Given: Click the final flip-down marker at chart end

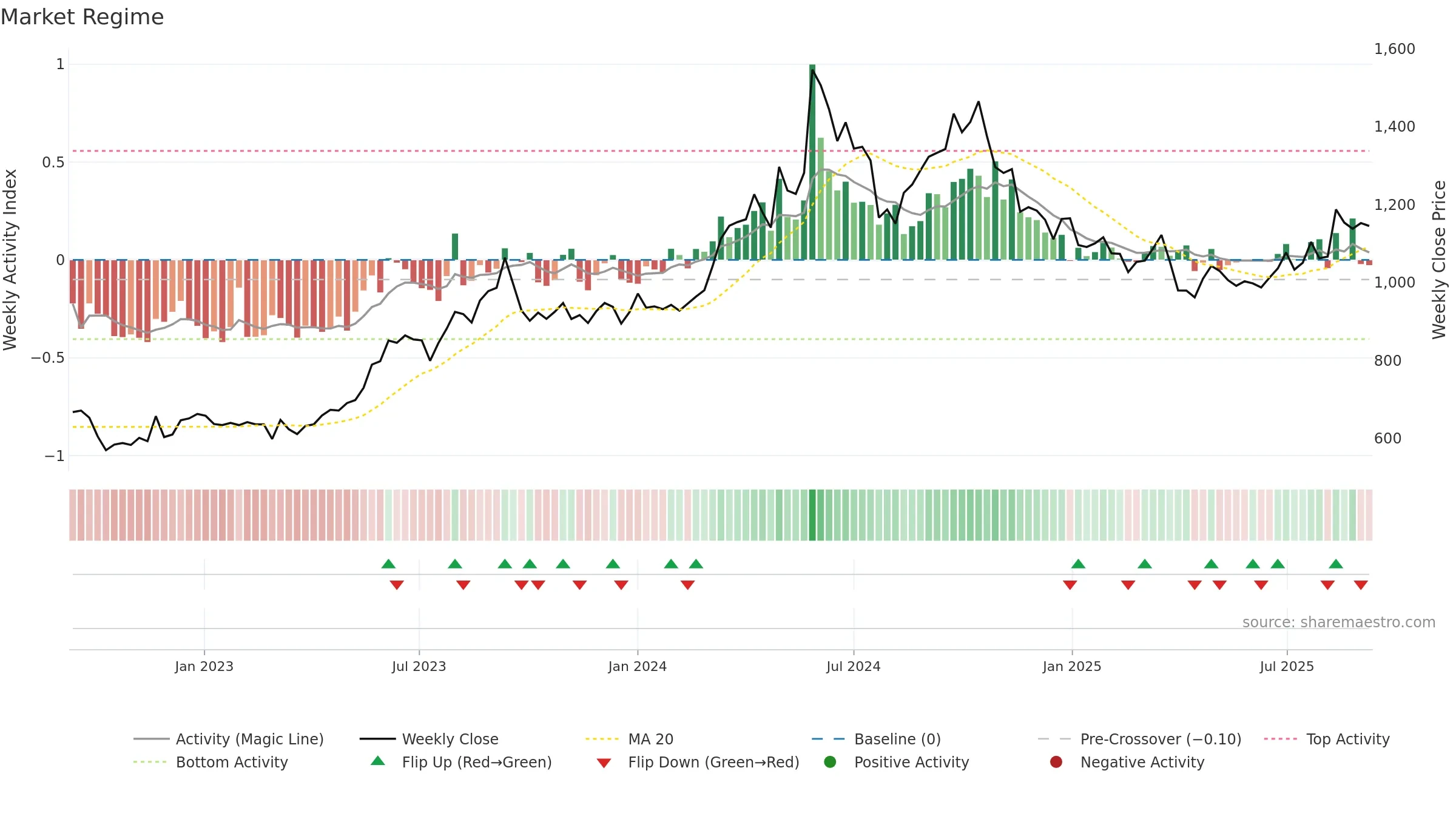Looking at the screenshot, I should pos(1361,585).
